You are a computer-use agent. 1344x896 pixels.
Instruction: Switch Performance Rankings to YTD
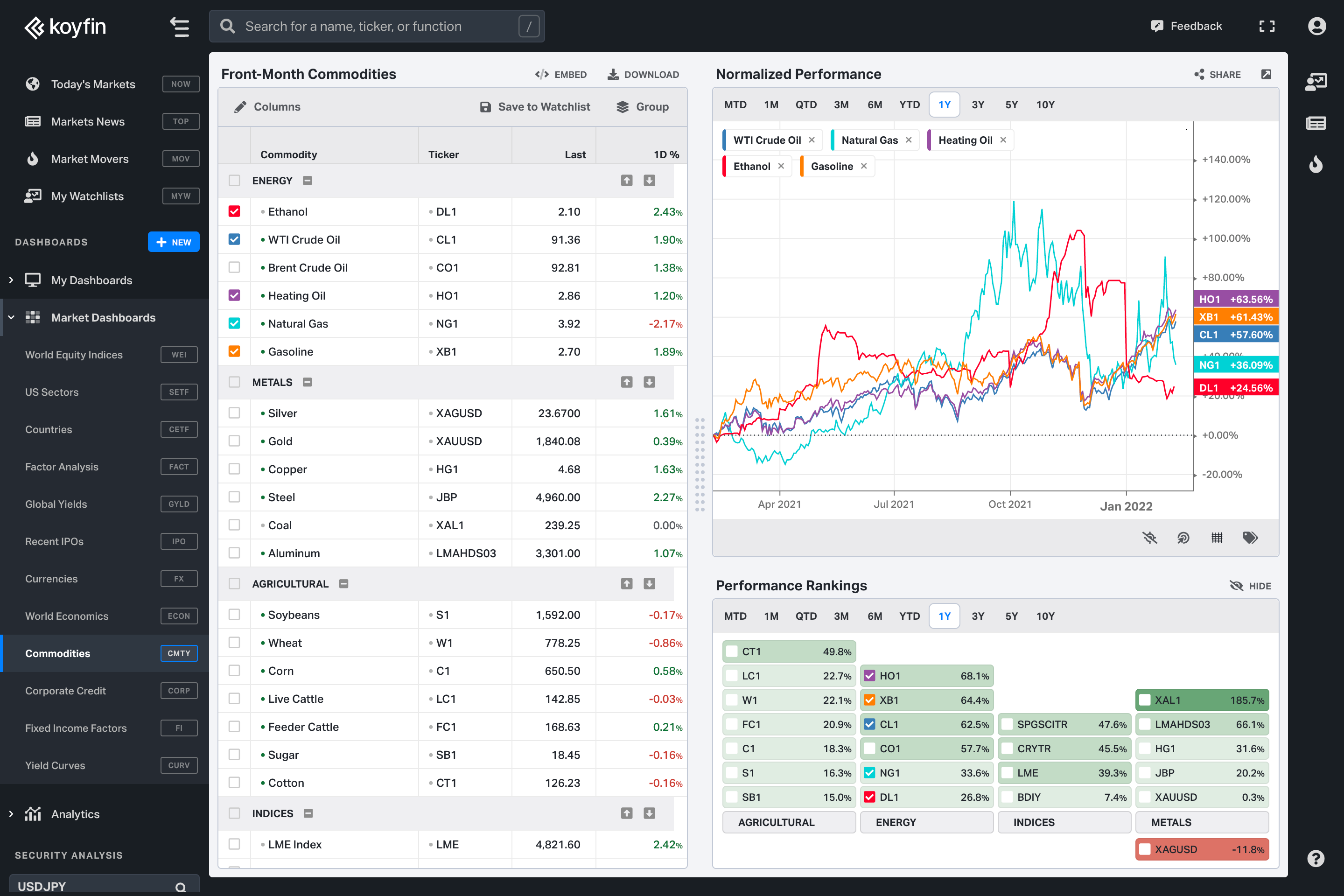[909, 616]
